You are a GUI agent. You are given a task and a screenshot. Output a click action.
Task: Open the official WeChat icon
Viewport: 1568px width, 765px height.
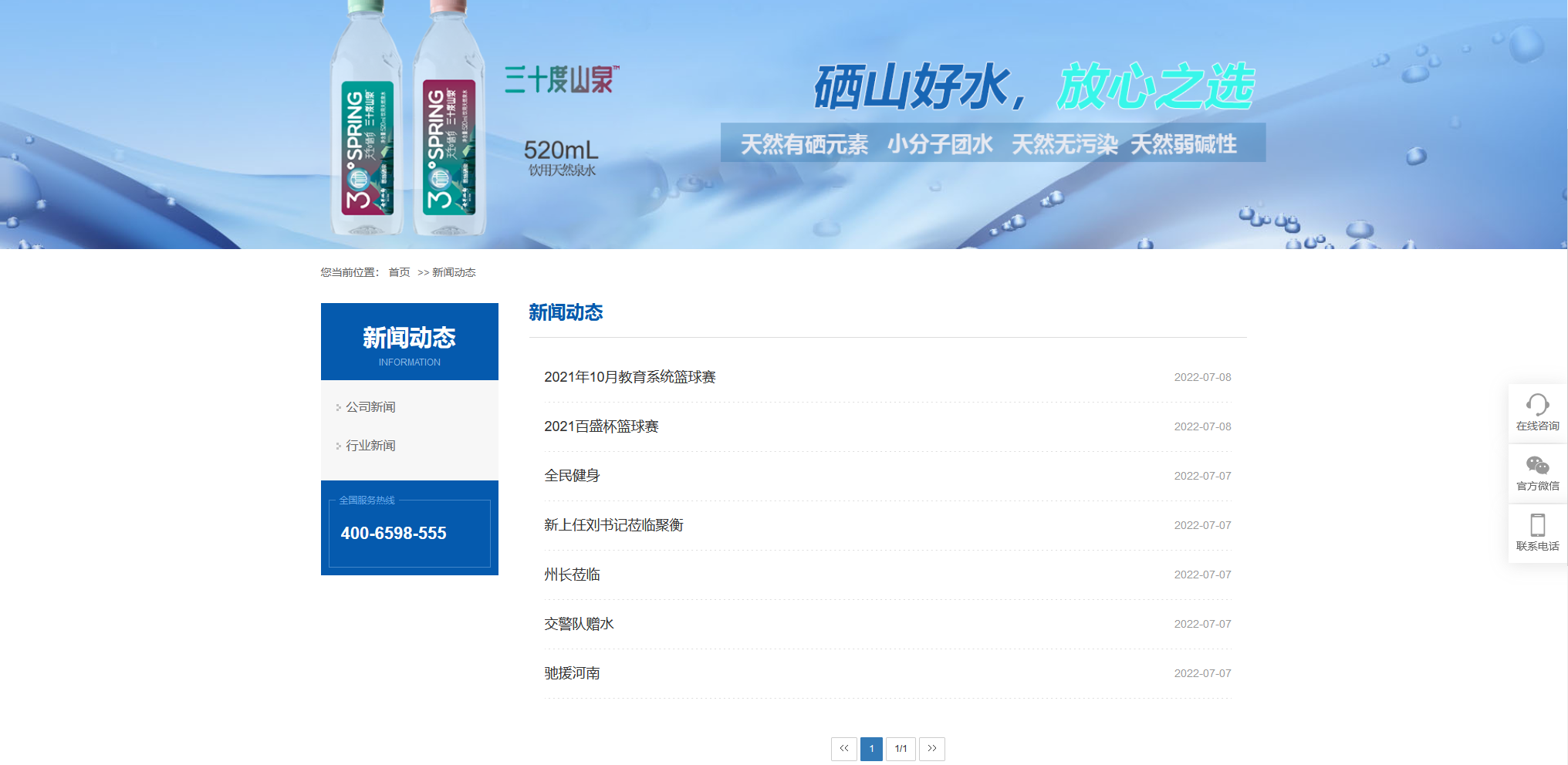[x=1536, y=466]
